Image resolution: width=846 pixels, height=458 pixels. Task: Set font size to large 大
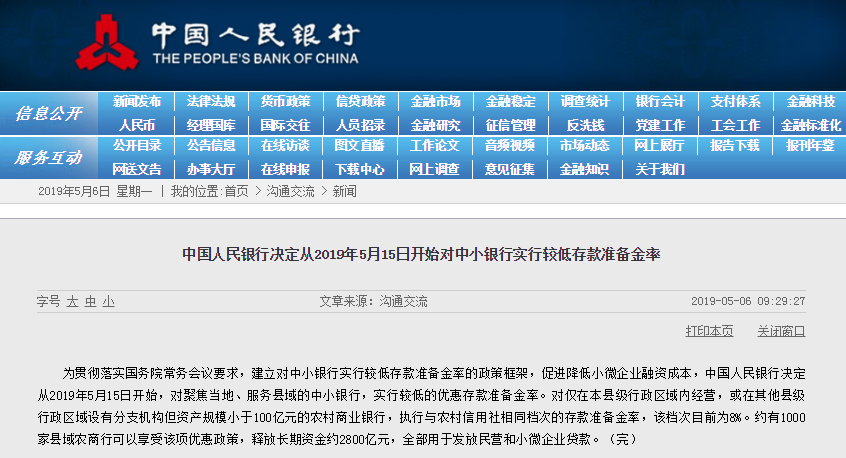(73, 301)
